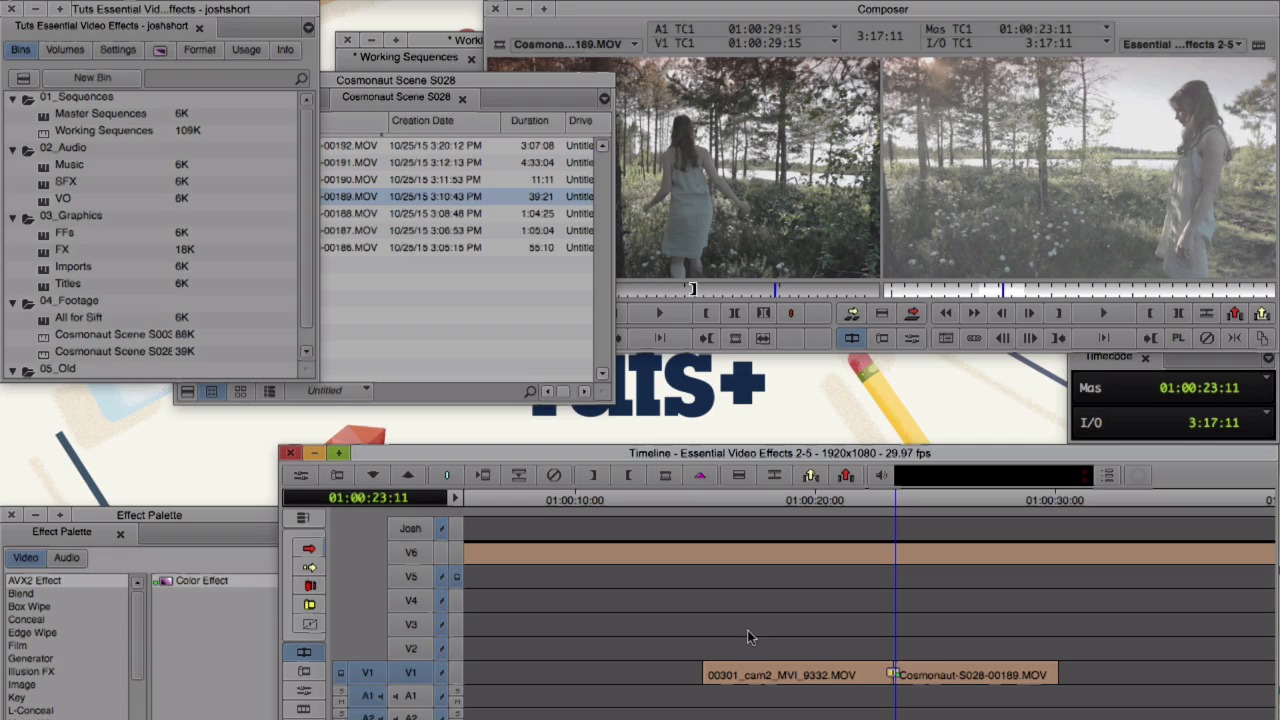Select the 00190.MOV clip row in bin
Image resolution: width=1280 pixels, height=720 pixels.
pos(458,180)
